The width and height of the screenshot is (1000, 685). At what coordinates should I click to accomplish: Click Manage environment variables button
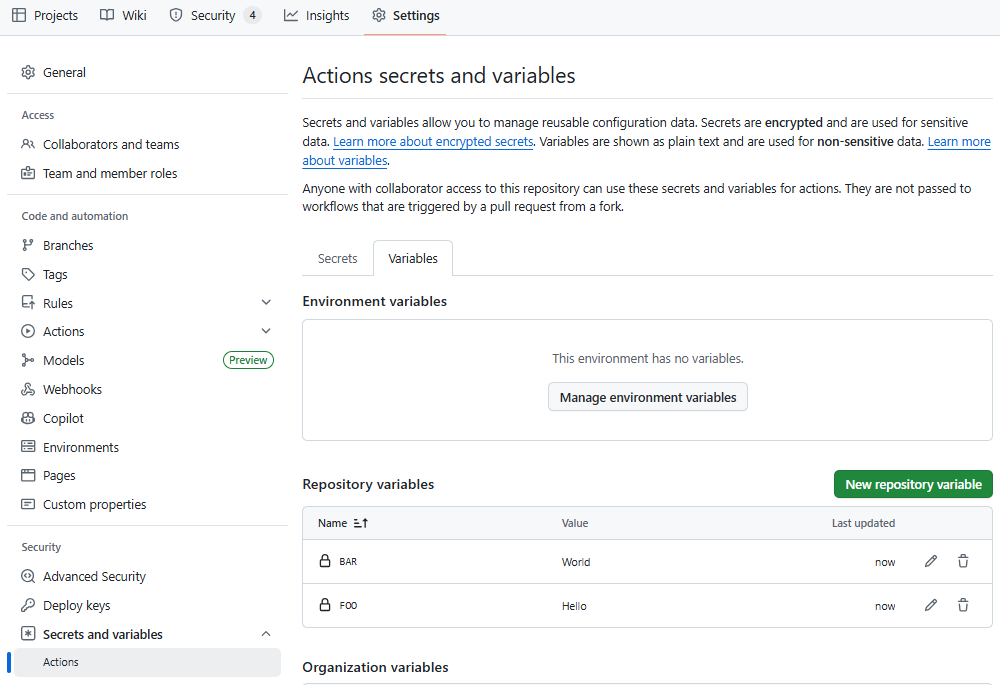click(648, 398)
